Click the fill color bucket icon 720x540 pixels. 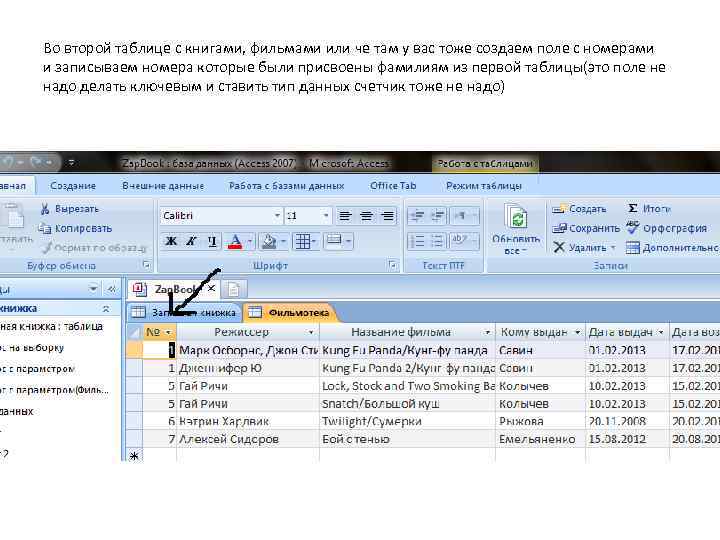tap(269, 242)
